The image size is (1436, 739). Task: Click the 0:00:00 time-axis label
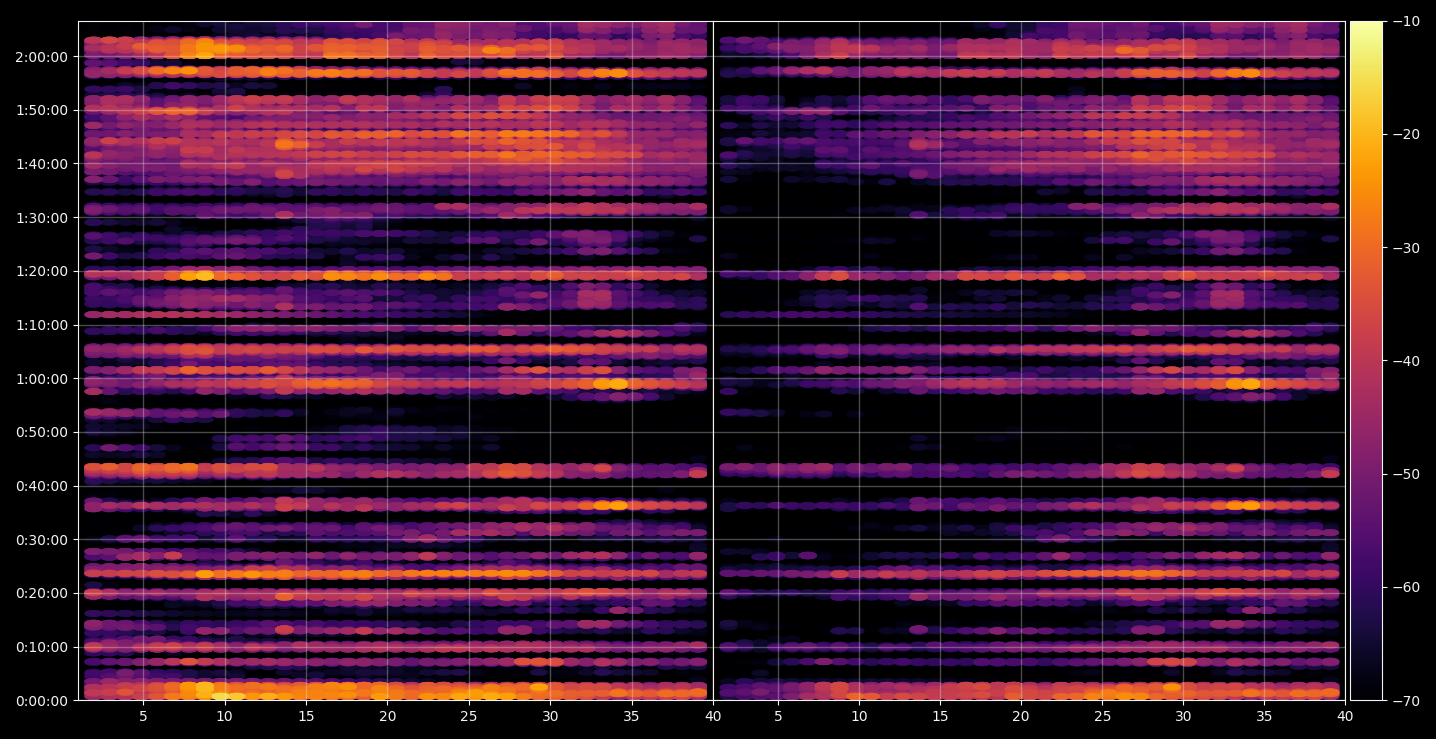point(41,701)
